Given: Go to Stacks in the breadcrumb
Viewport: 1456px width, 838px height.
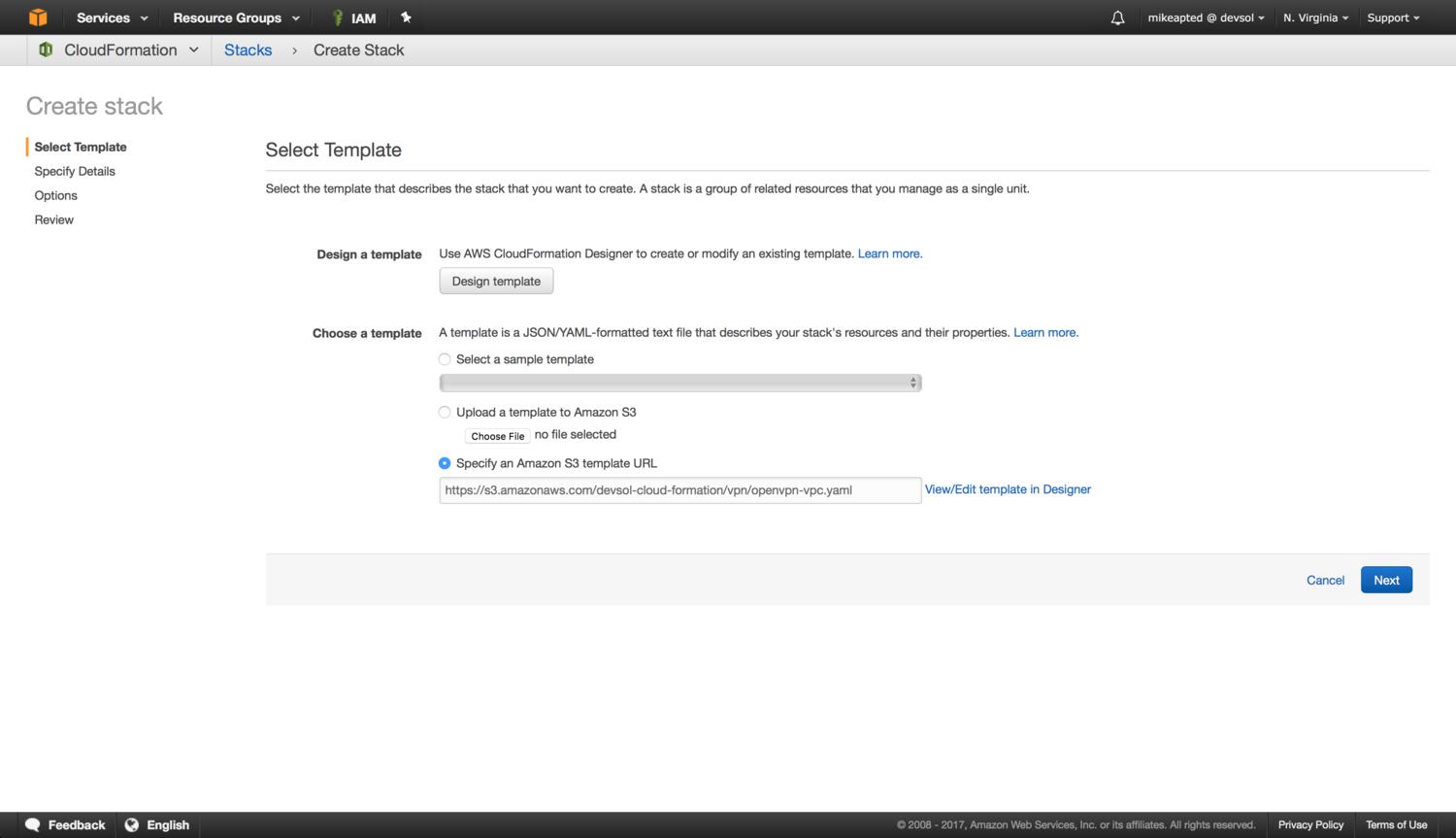Looking at the screenshot, I should click(x=248, y=50).
